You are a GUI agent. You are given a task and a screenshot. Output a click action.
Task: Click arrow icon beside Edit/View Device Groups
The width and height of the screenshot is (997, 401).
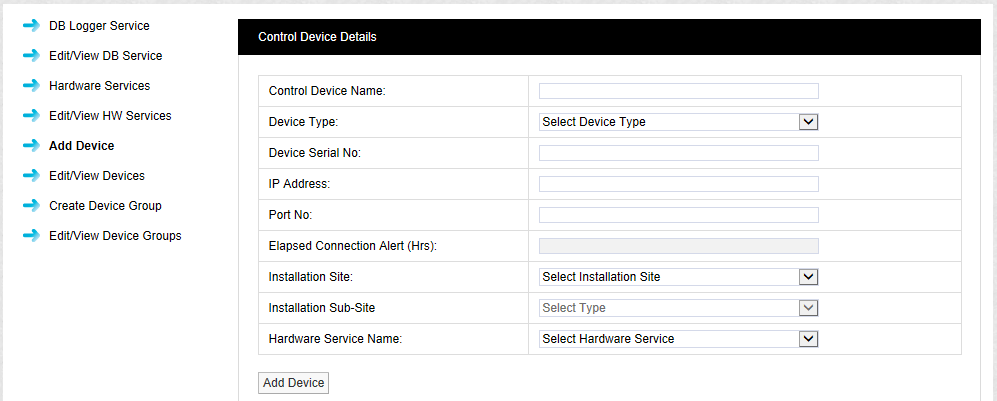[x=30, y=236]
